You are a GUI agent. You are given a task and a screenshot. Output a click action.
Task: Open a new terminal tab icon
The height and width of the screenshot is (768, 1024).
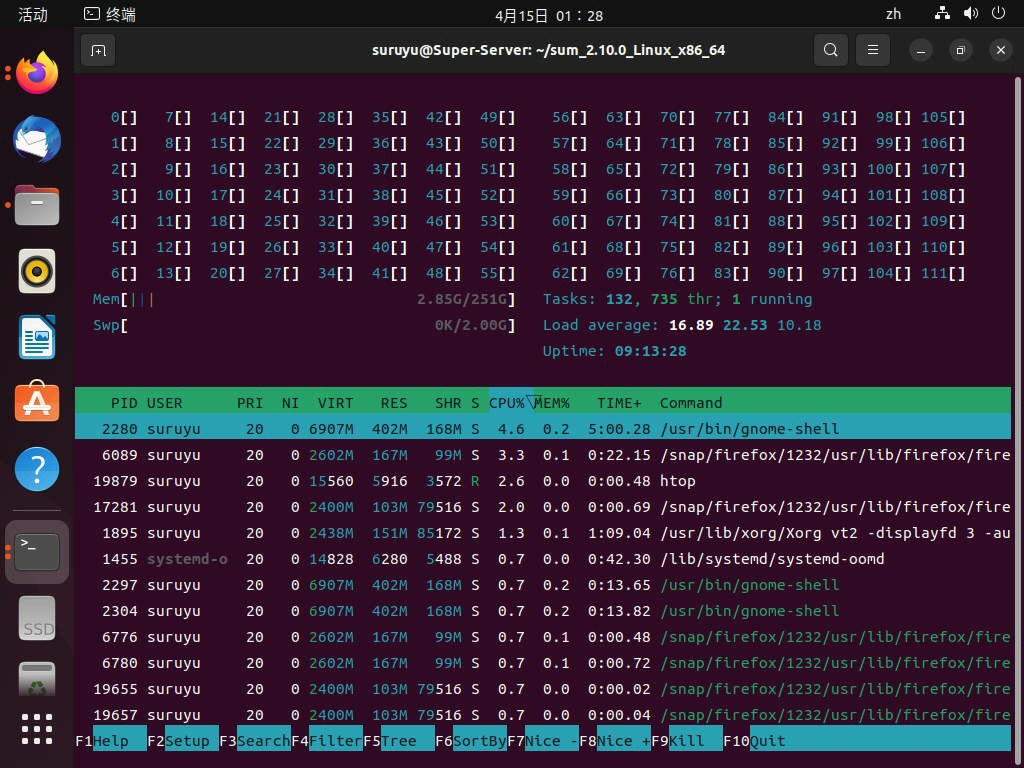[98, 50]
